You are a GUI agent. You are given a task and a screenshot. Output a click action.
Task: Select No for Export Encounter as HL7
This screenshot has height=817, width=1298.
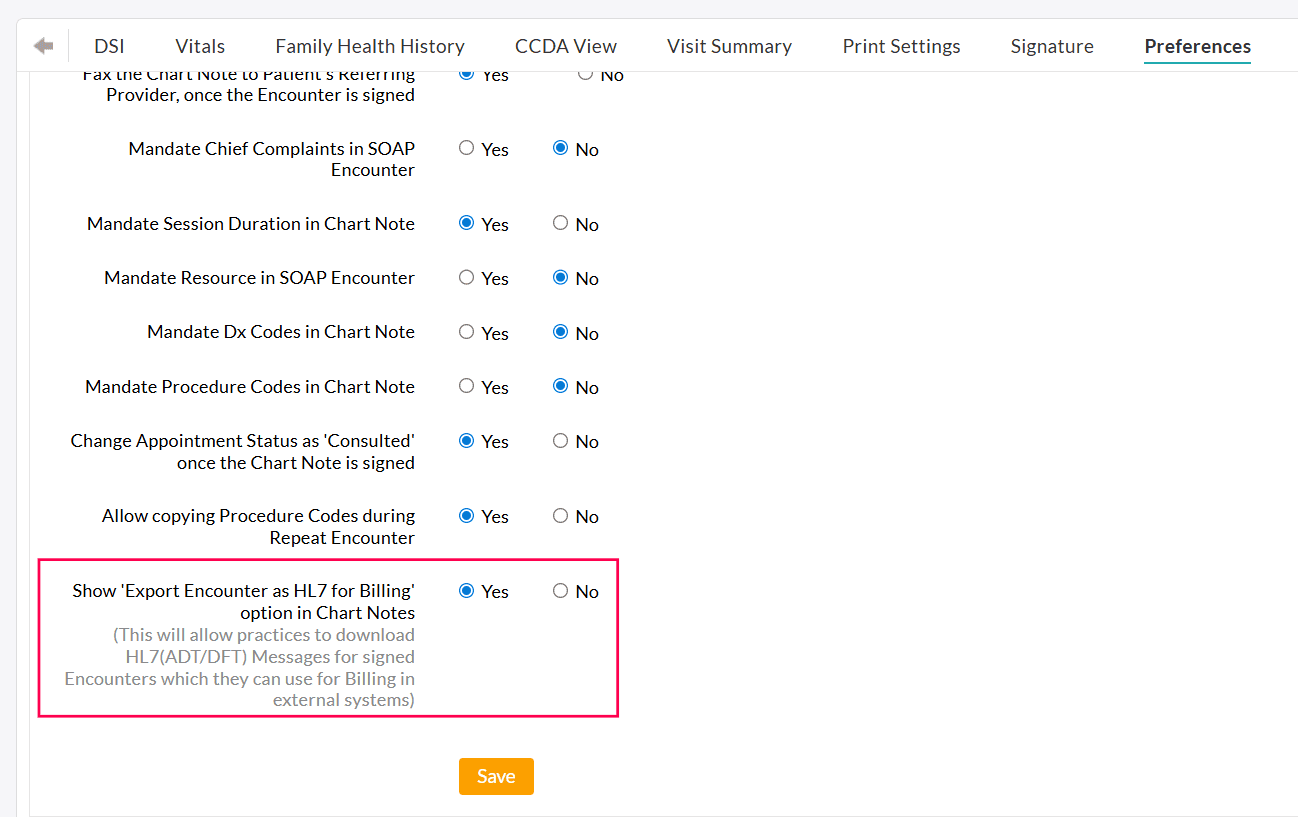(x=560, y=591)
